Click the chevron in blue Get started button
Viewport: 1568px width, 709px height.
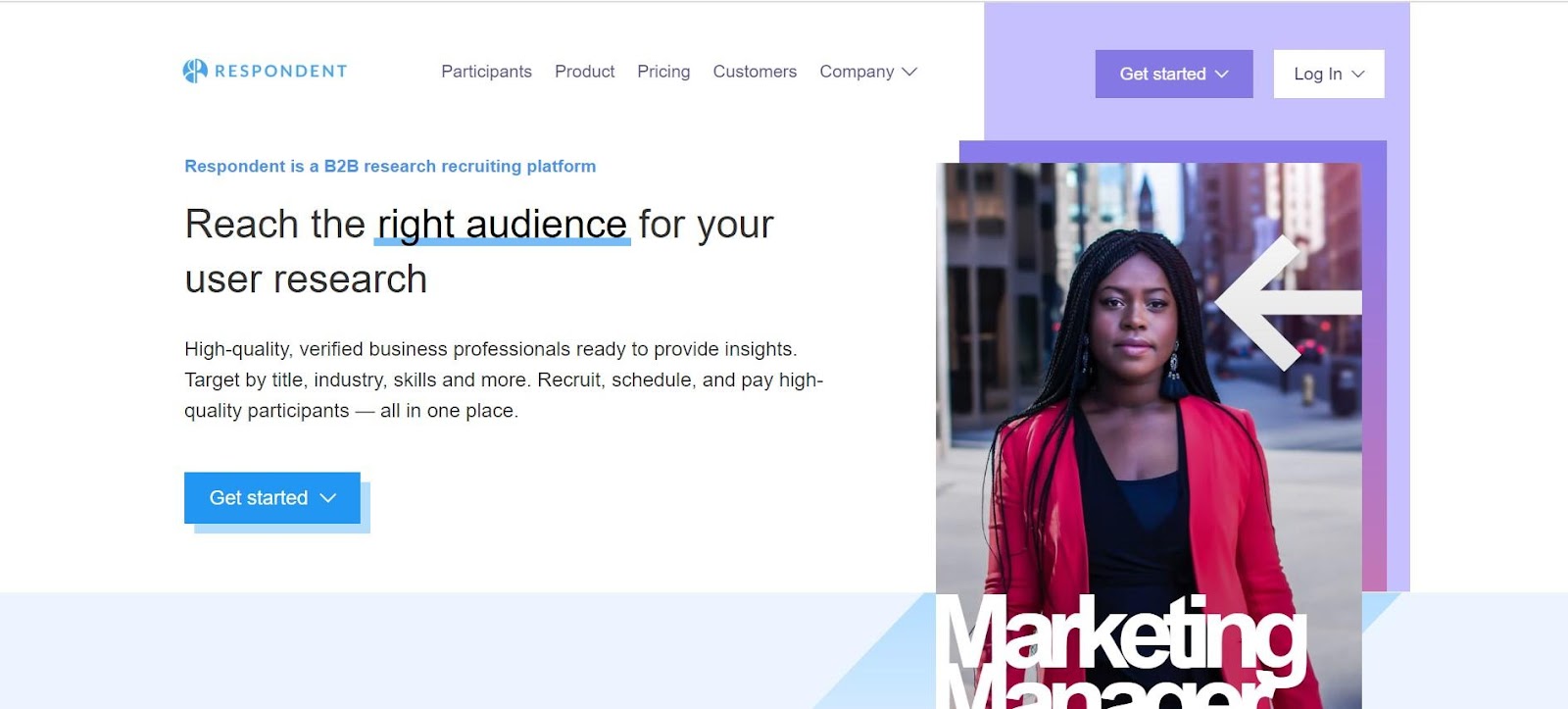pos(328,498)
